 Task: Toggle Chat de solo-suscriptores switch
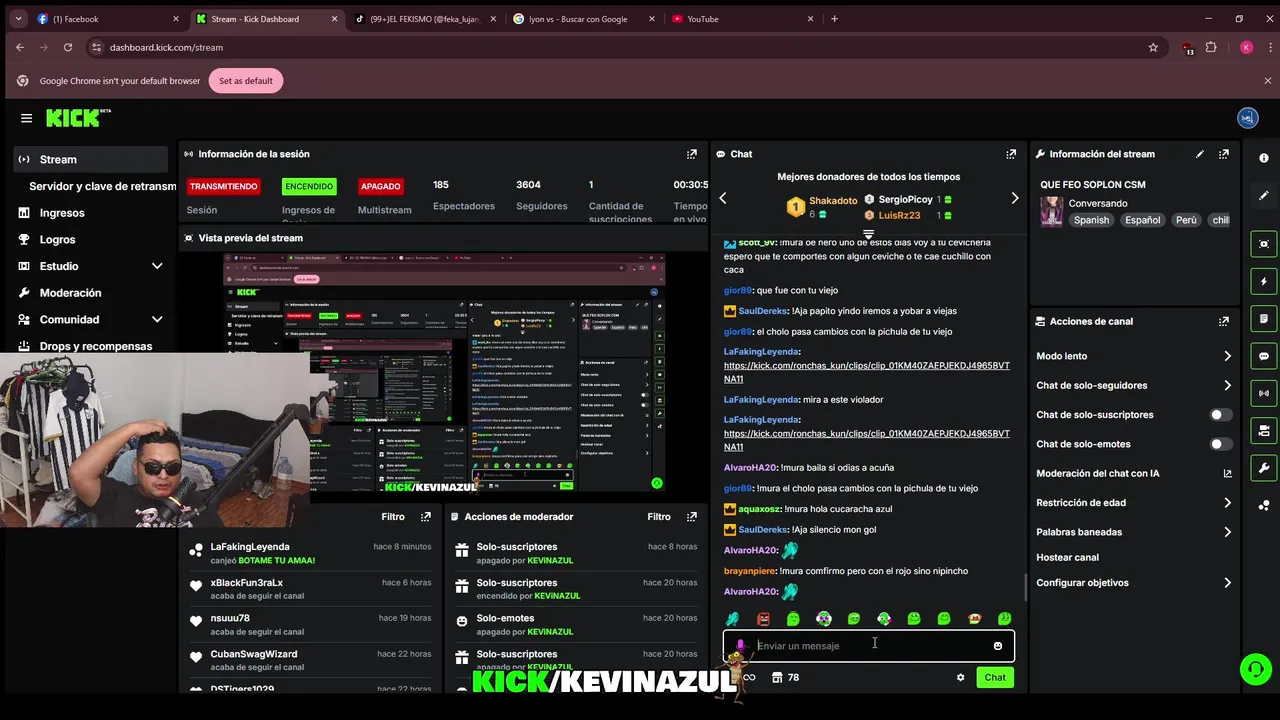tap(1220, 414)
